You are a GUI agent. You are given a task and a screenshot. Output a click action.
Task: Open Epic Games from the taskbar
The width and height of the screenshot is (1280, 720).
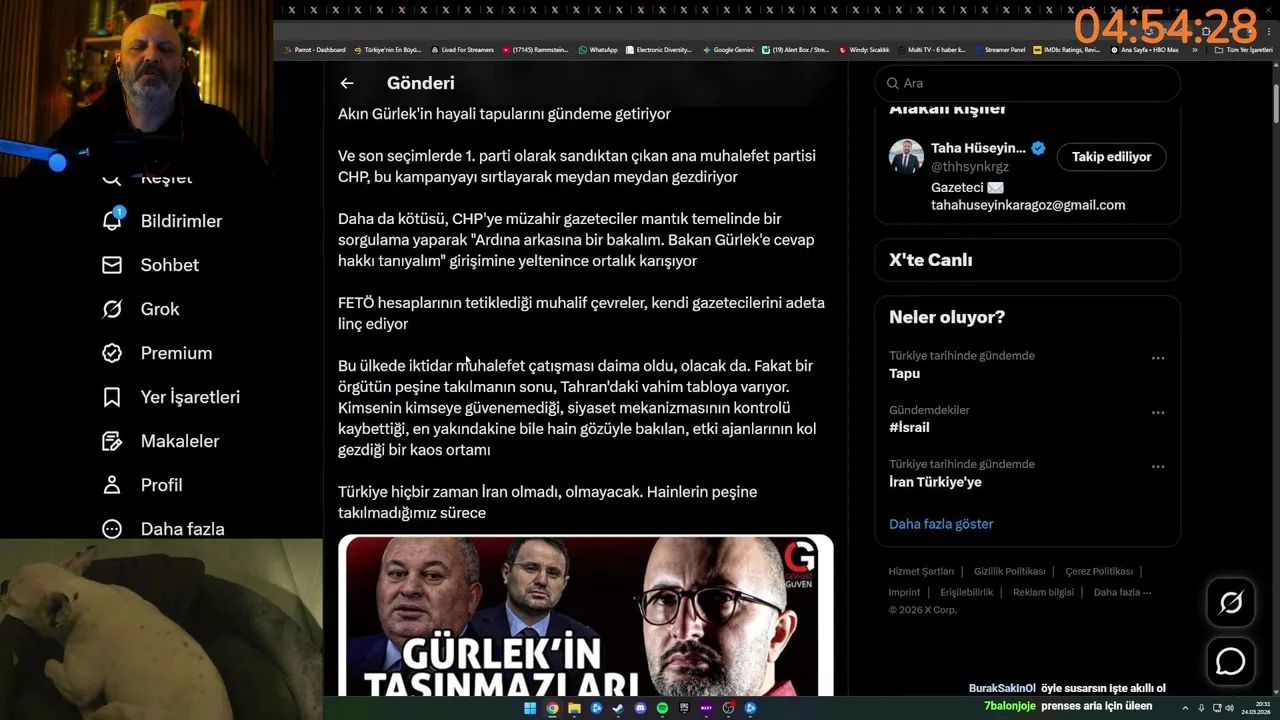[684, 708]
